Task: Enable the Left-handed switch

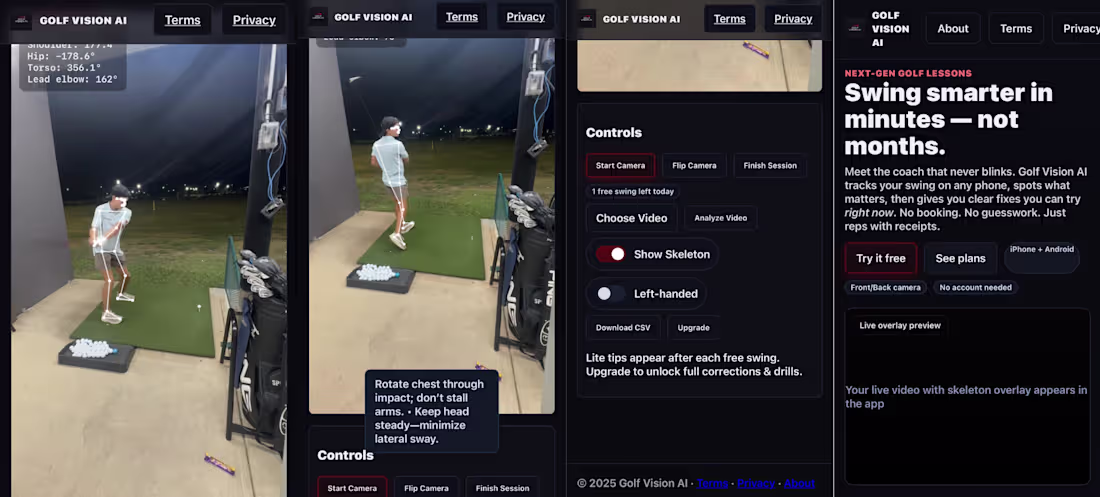Action: 610,293
